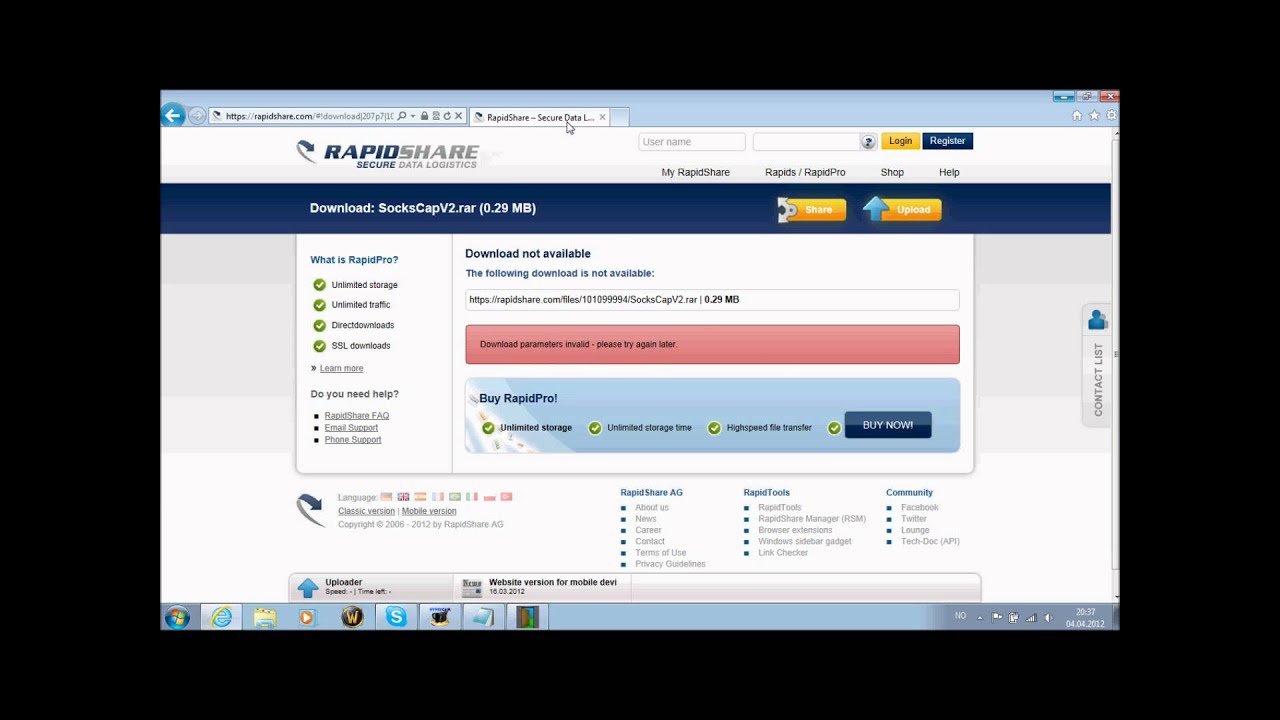Select the RapidShare – Secure Data tab
Image resolution: width=1280 pixels, height=720 pixels.
pos(539,117)
